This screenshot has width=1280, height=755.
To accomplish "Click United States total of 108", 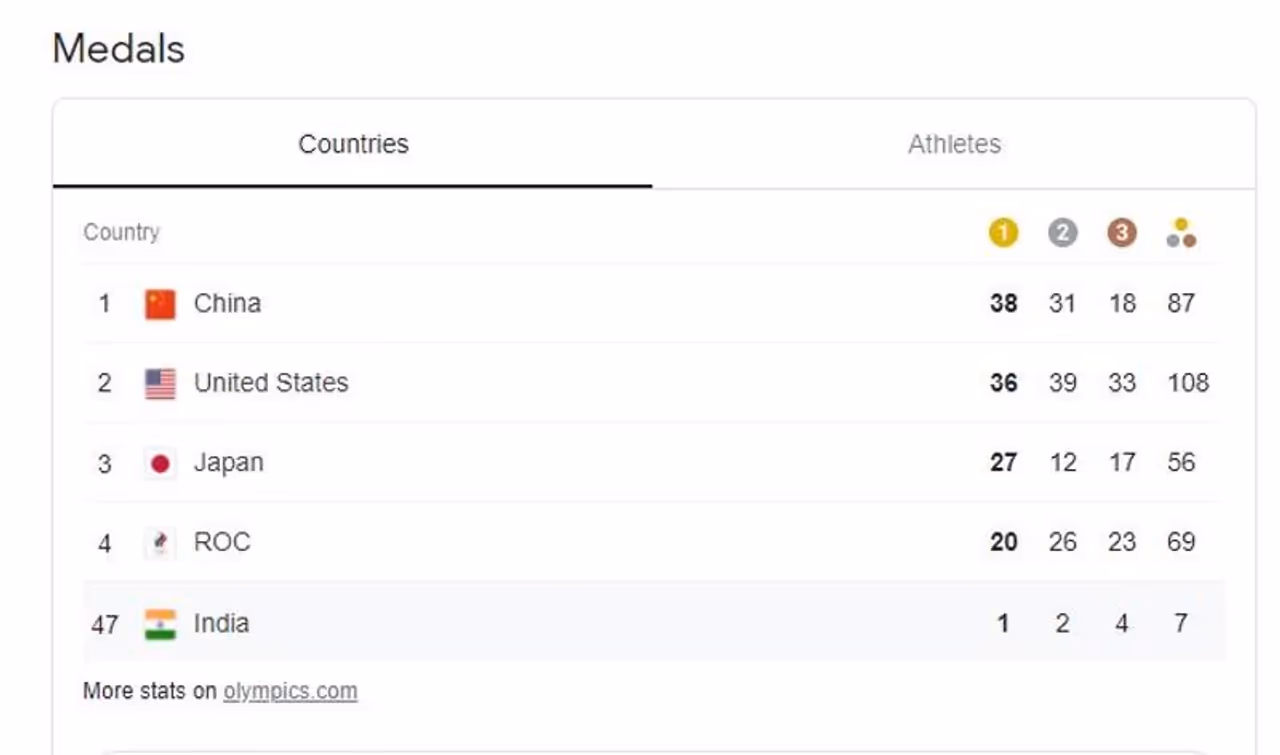I will click(x=1187, y=383).
